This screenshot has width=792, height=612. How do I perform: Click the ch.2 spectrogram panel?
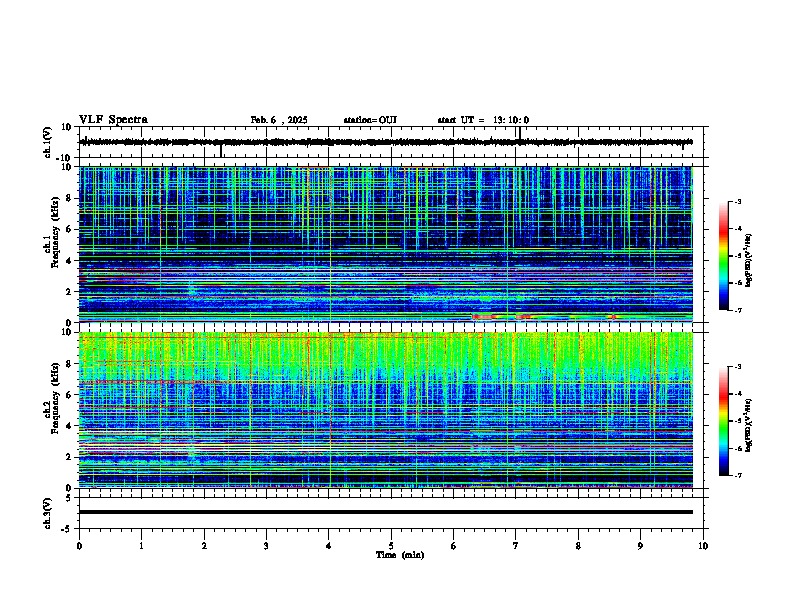tap(386, 410)
